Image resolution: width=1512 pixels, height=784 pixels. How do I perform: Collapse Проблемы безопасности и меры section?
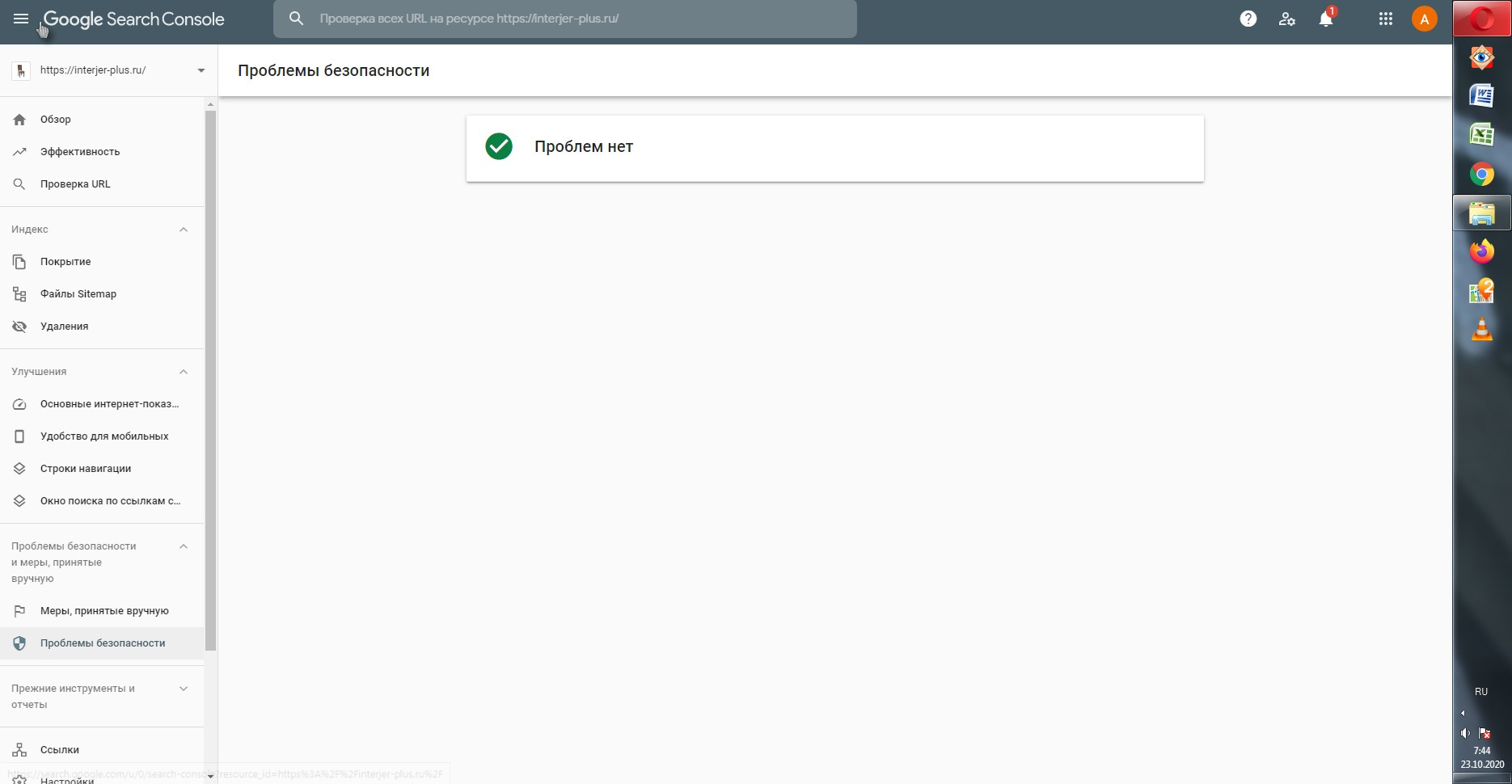click(184, 546)
